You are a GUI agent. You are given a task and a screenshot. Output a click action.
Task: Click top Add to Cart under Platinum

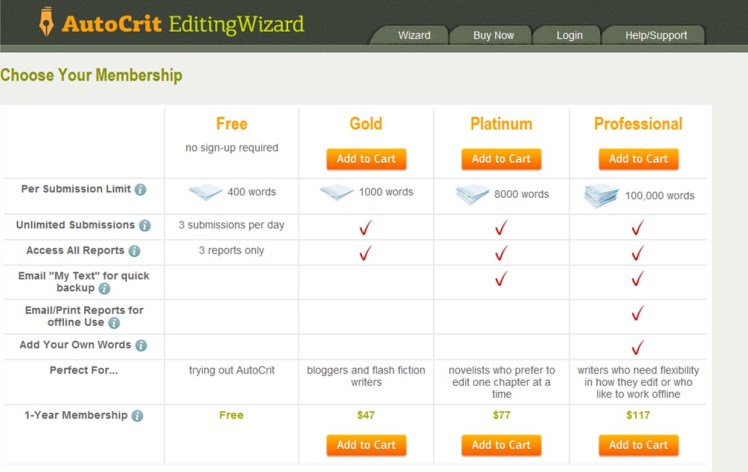coord(501,159)
